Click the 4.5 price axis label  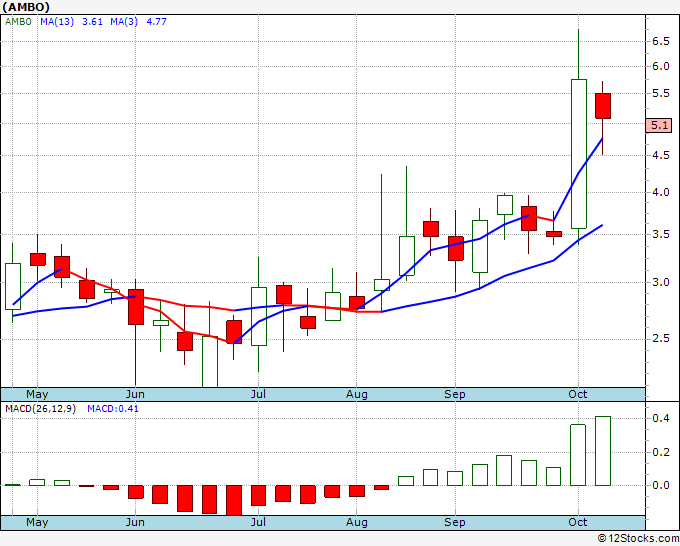tap(660, 156)
